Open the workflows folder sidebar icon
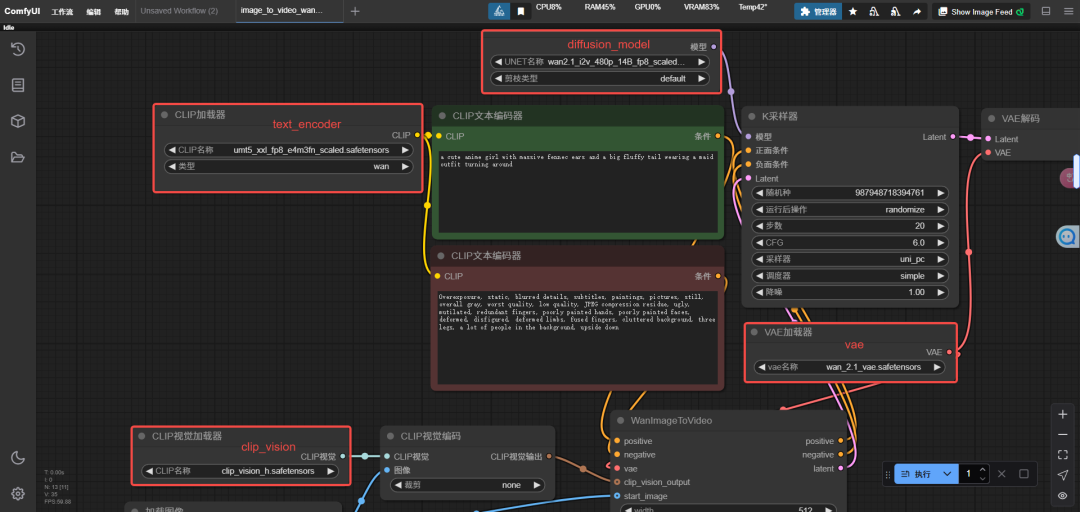 pos(18,157)
